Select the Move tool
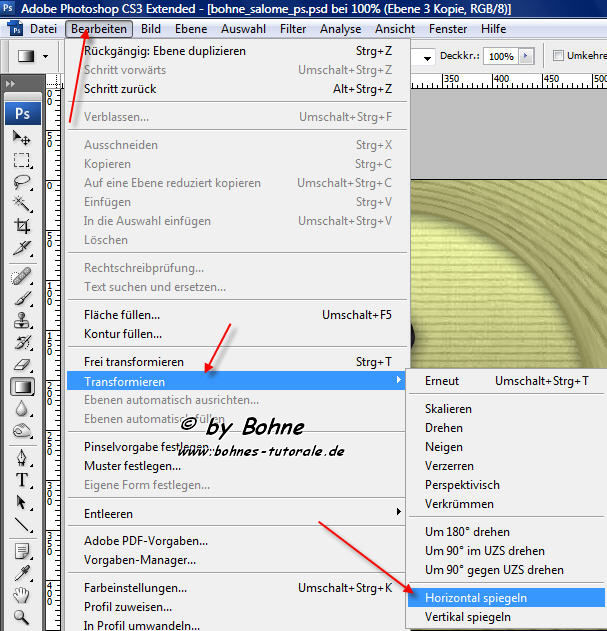The image size is (607, 631). tap(22, 137)
